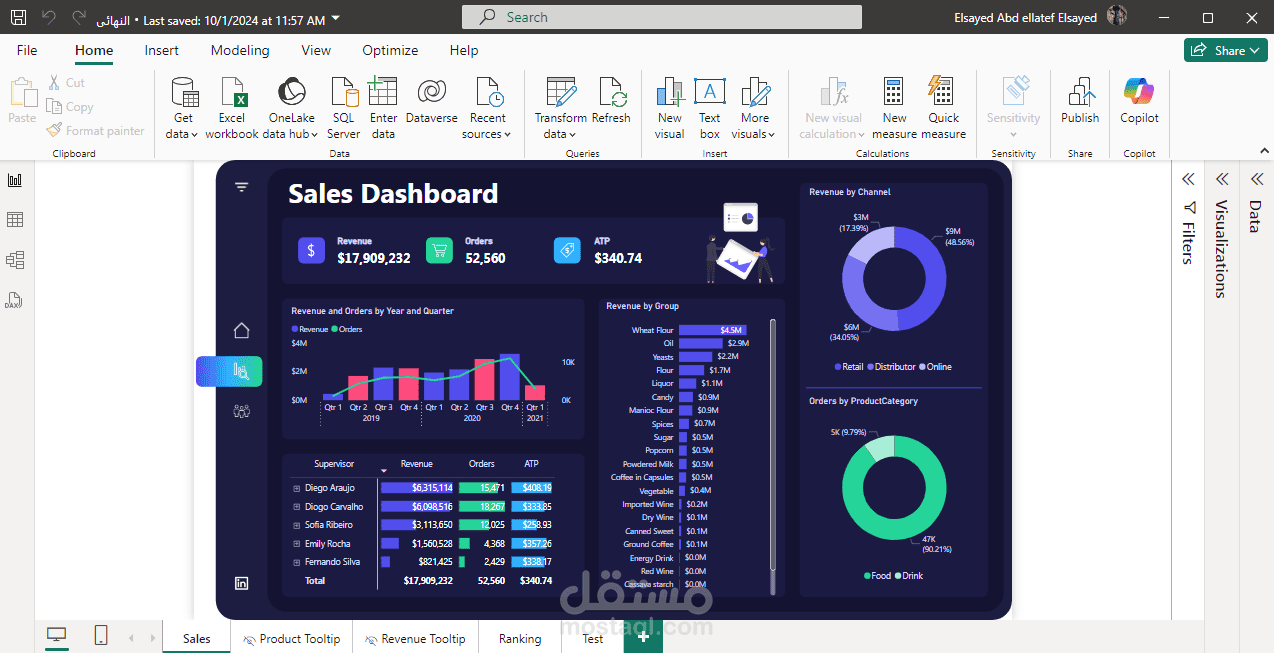The height and width of the screenshot is (653, 1274).
Task: Add a Text box to report
Action: pos(710,108)
